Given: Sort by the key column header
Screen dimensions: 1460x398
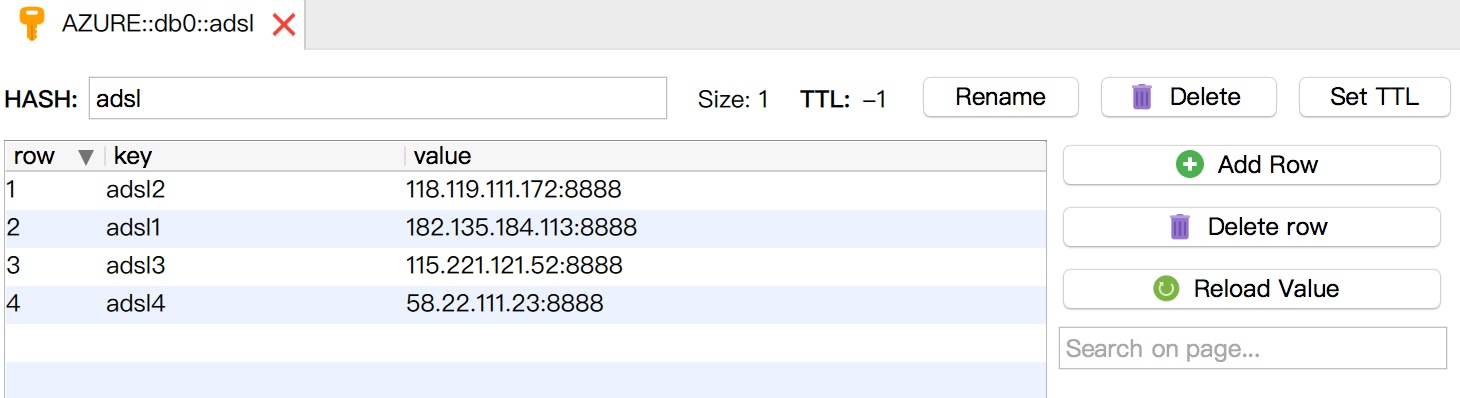Looking at the screenshot, I should [254, 156].
